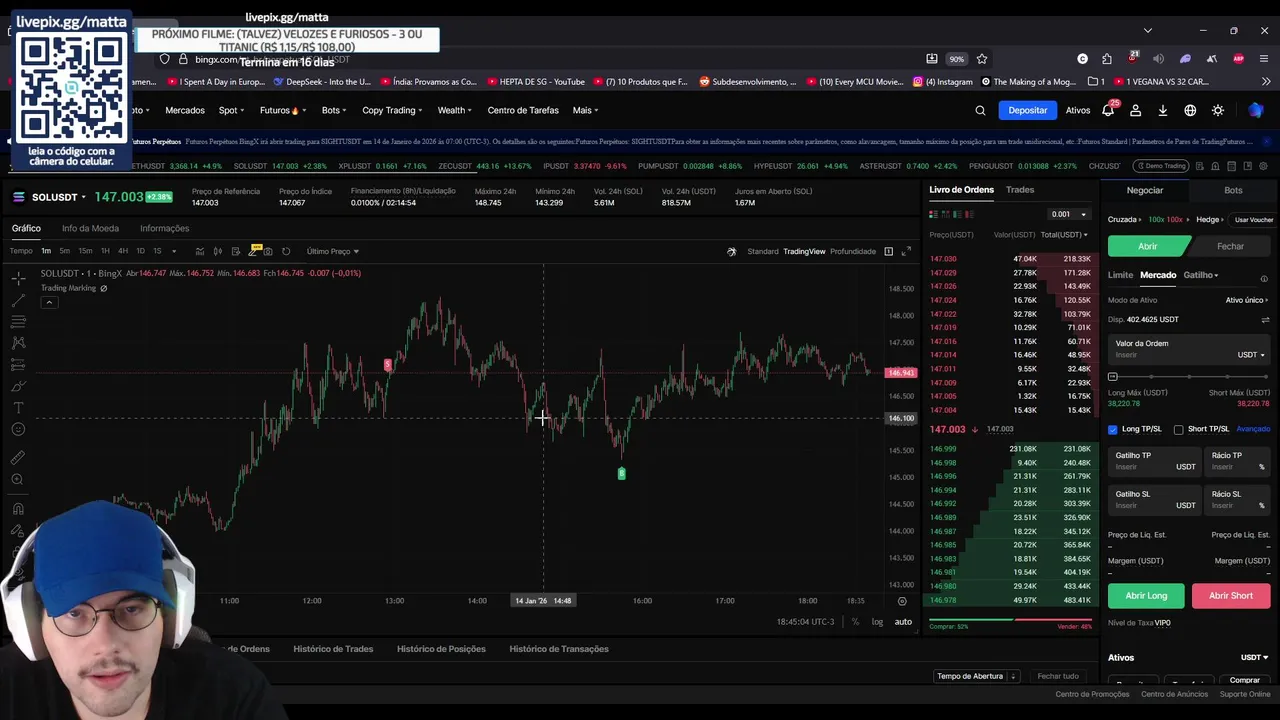Click the transfer arrows icon beside Disp. balance

[x=1265, y=320]
